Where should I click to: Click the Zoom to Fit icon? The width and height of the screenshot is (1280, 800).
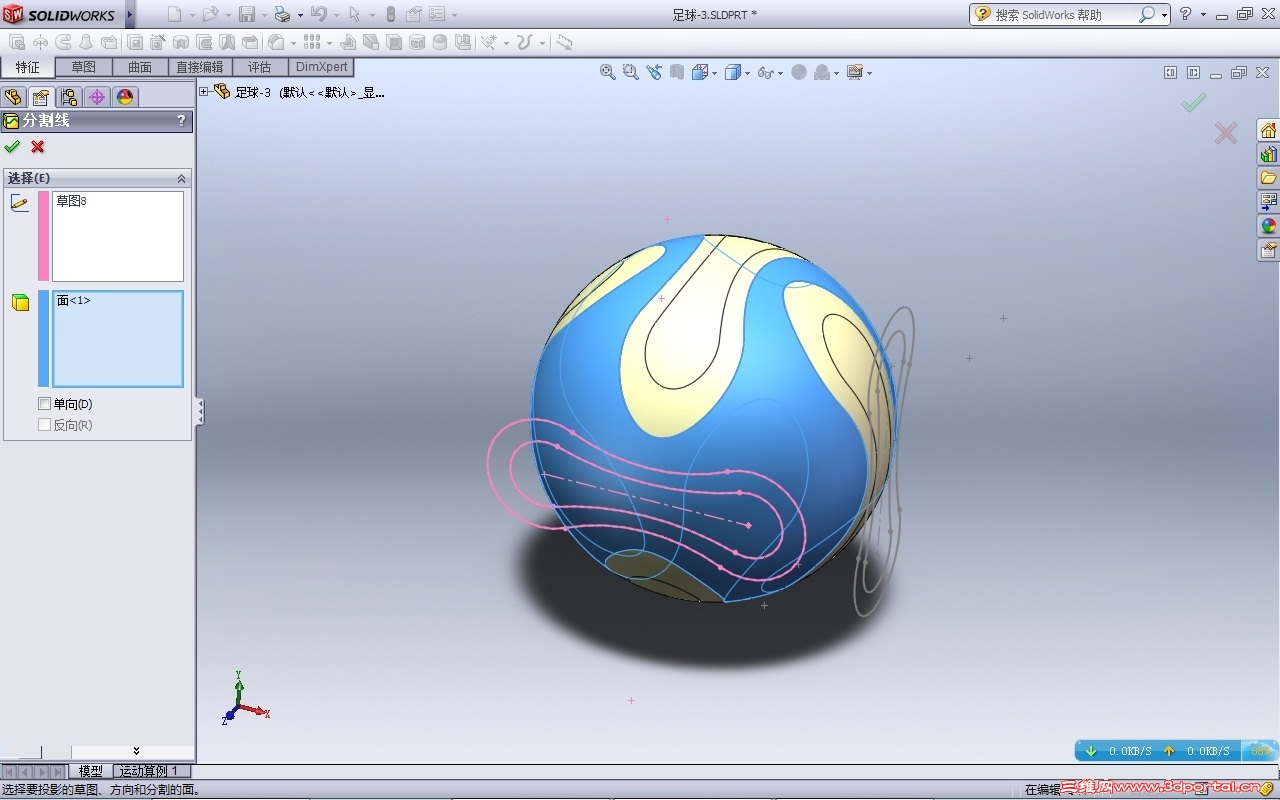(x=607, y=72)
